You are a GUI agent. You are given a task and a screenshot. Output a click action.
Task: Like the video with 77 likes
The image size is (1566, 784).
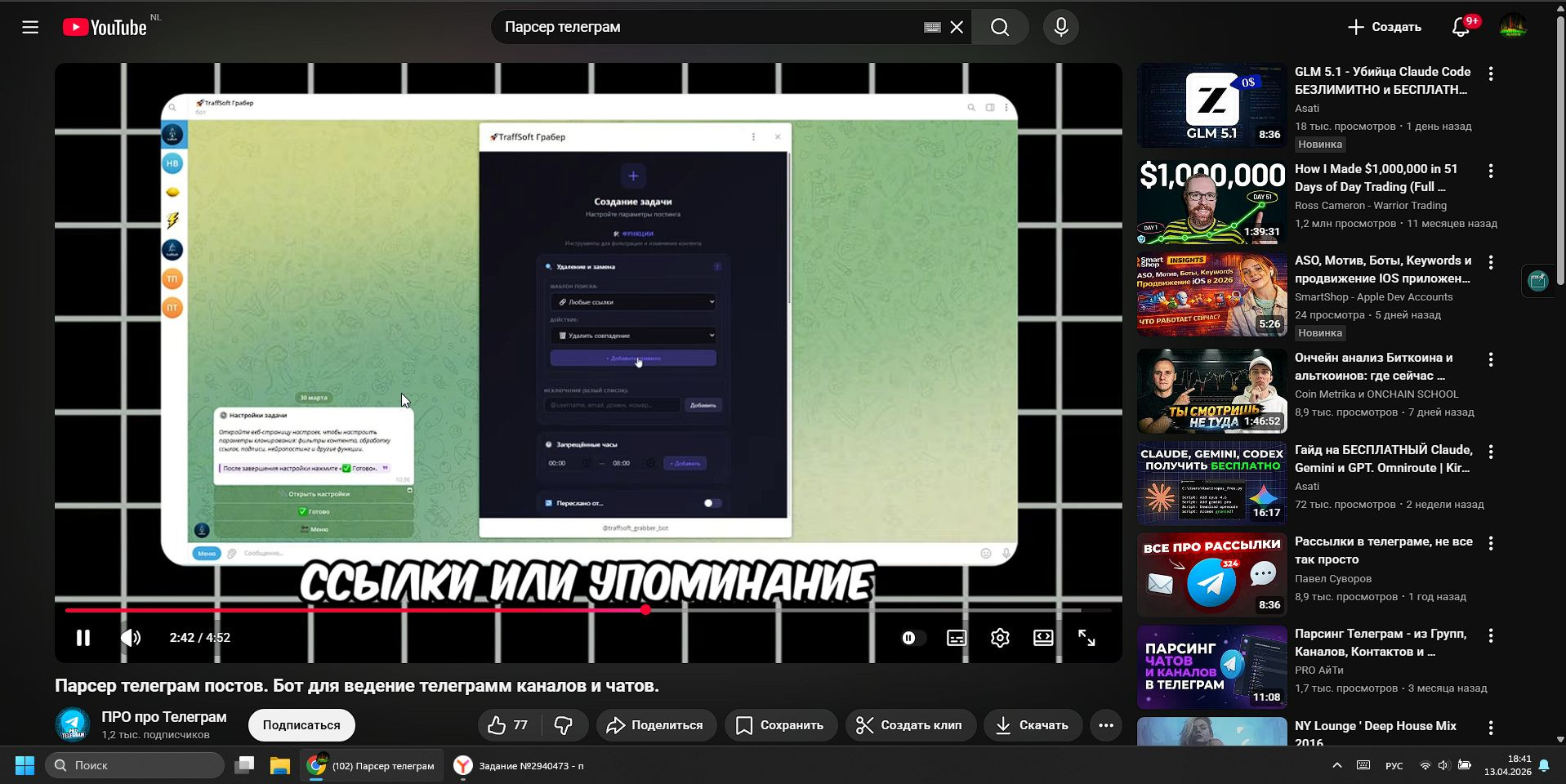point(508,725)
